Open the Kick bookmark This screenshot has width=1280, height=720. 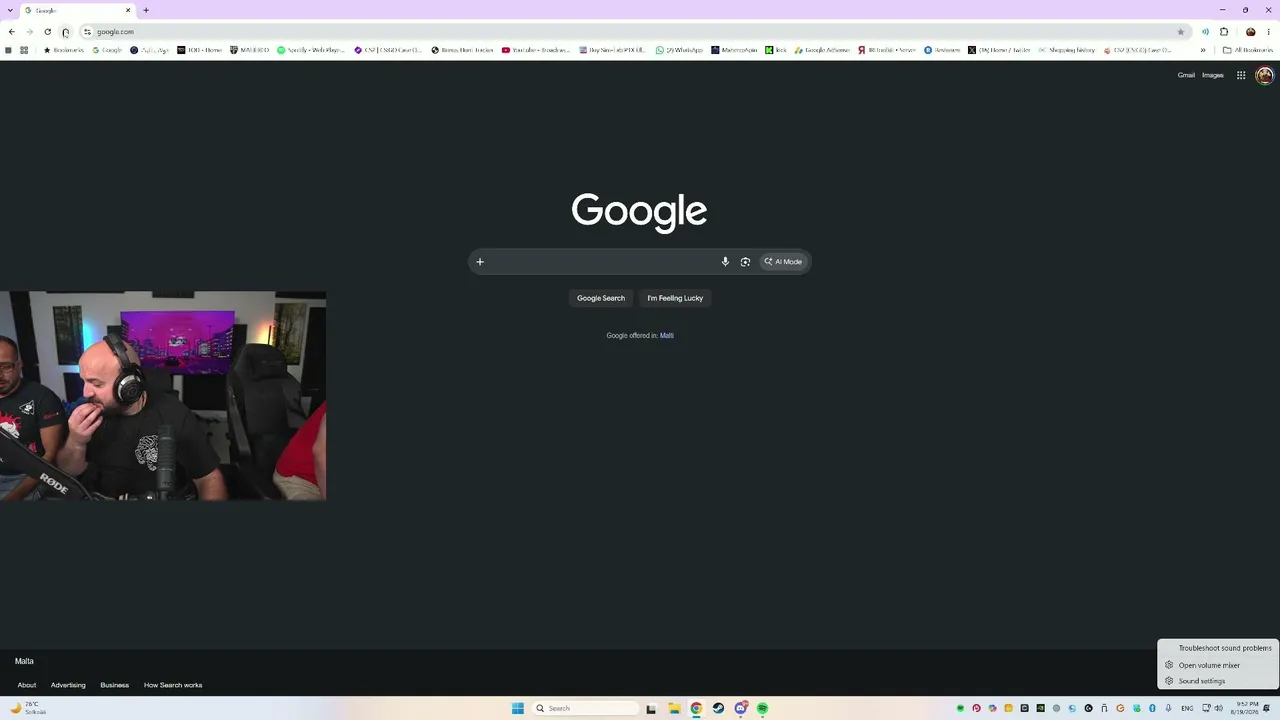click(x=776, y=50)
